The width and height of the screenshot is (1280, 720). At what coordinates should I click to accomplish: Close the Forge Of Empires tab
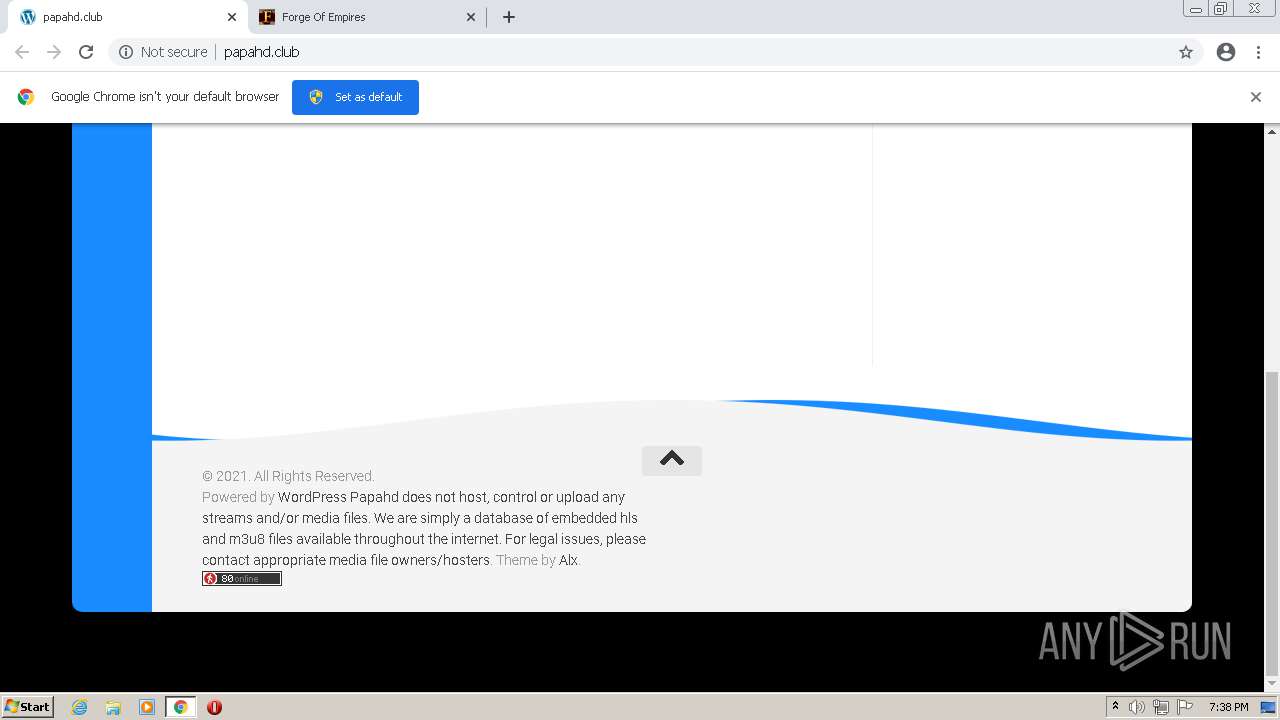tap(471, 17)
